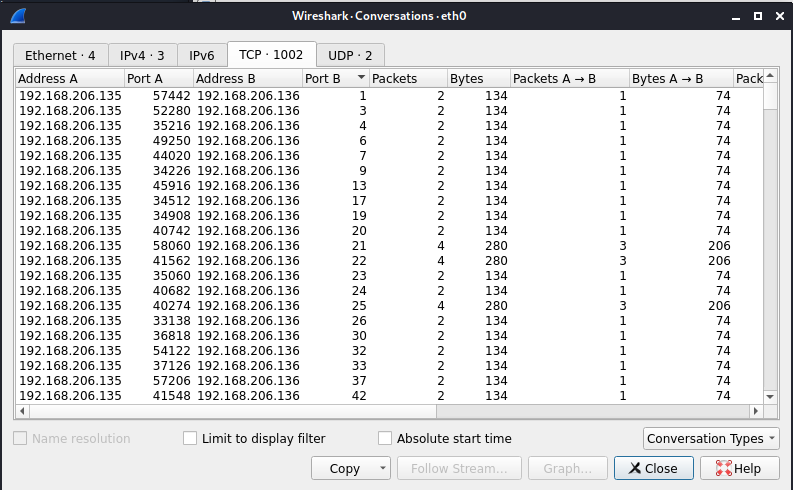The image size is (793, 490).
Task: Select the row with Port A 36818
Action: (x=388, y=336)
